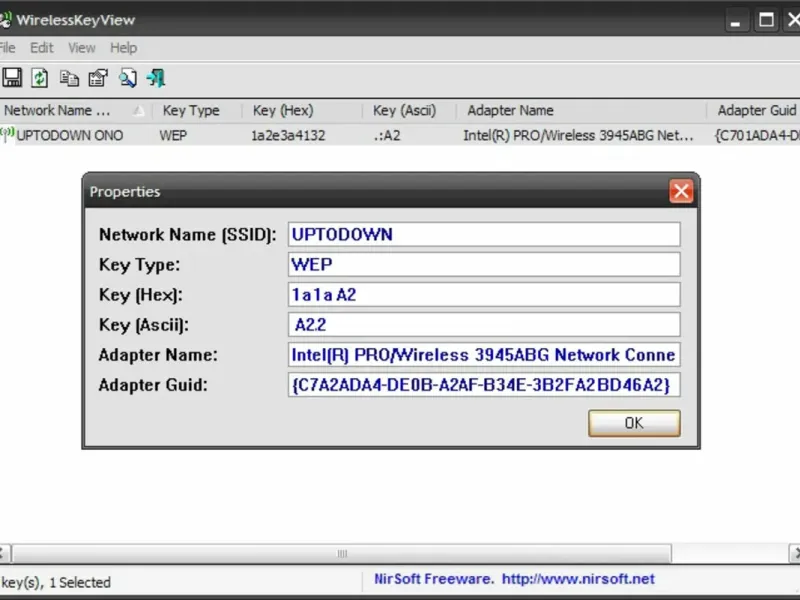The width and height of the screenshot is (800, 600).
Task: Open the nirsoft.net link in status bar
Action: (x=578, y=579)
